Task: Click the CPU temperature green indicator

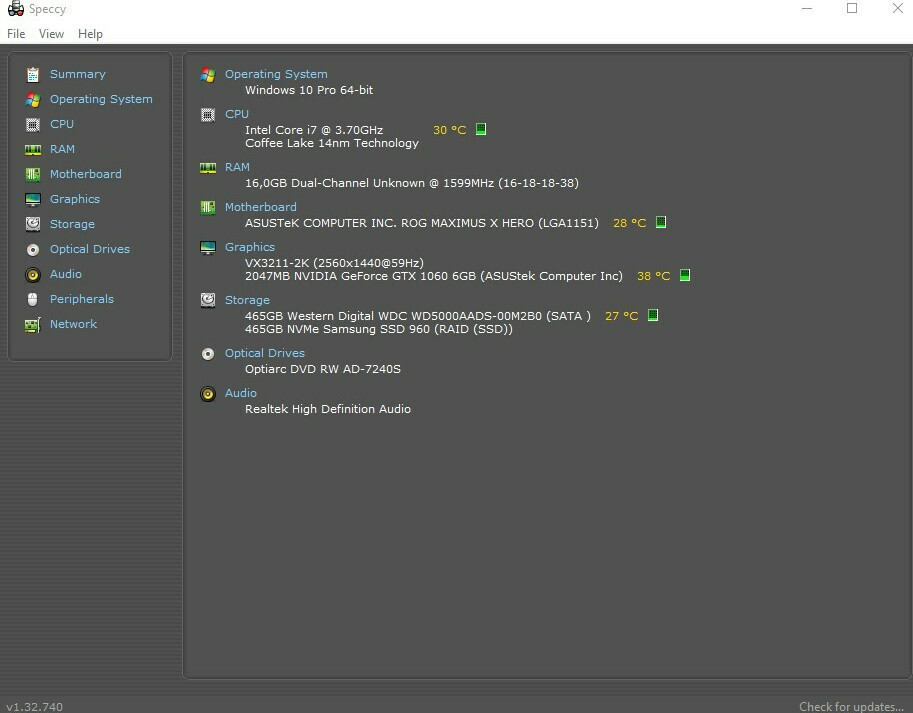Action: point(481,129)
